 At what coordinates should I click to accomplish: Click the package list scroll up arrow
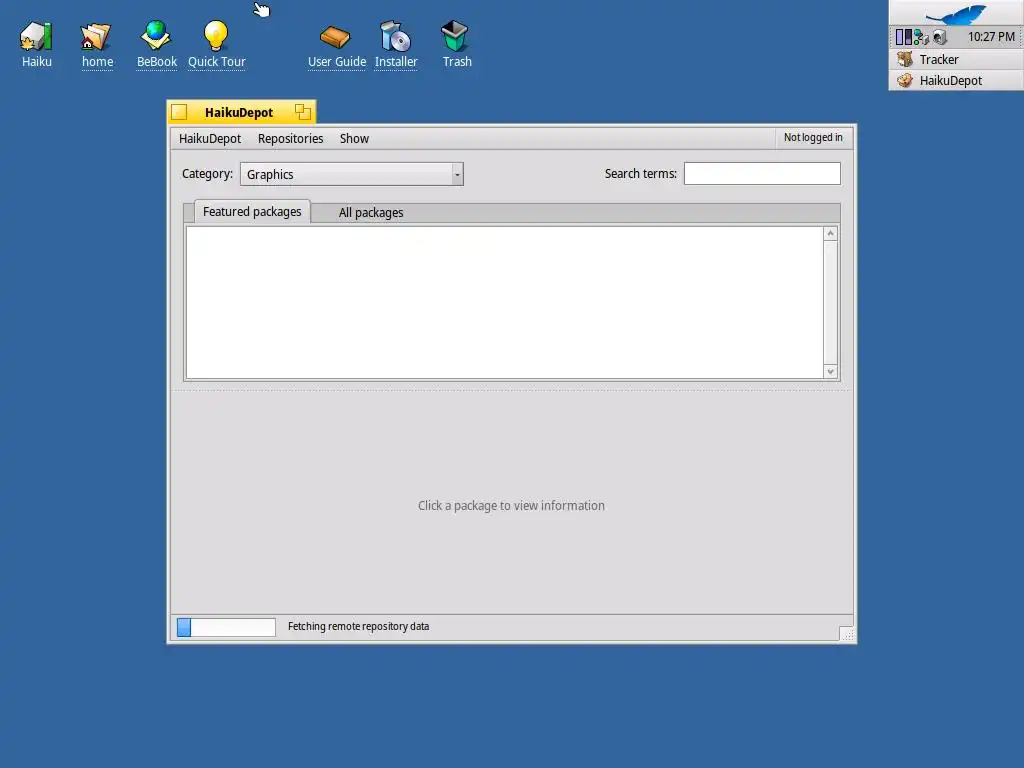(830, 234)
